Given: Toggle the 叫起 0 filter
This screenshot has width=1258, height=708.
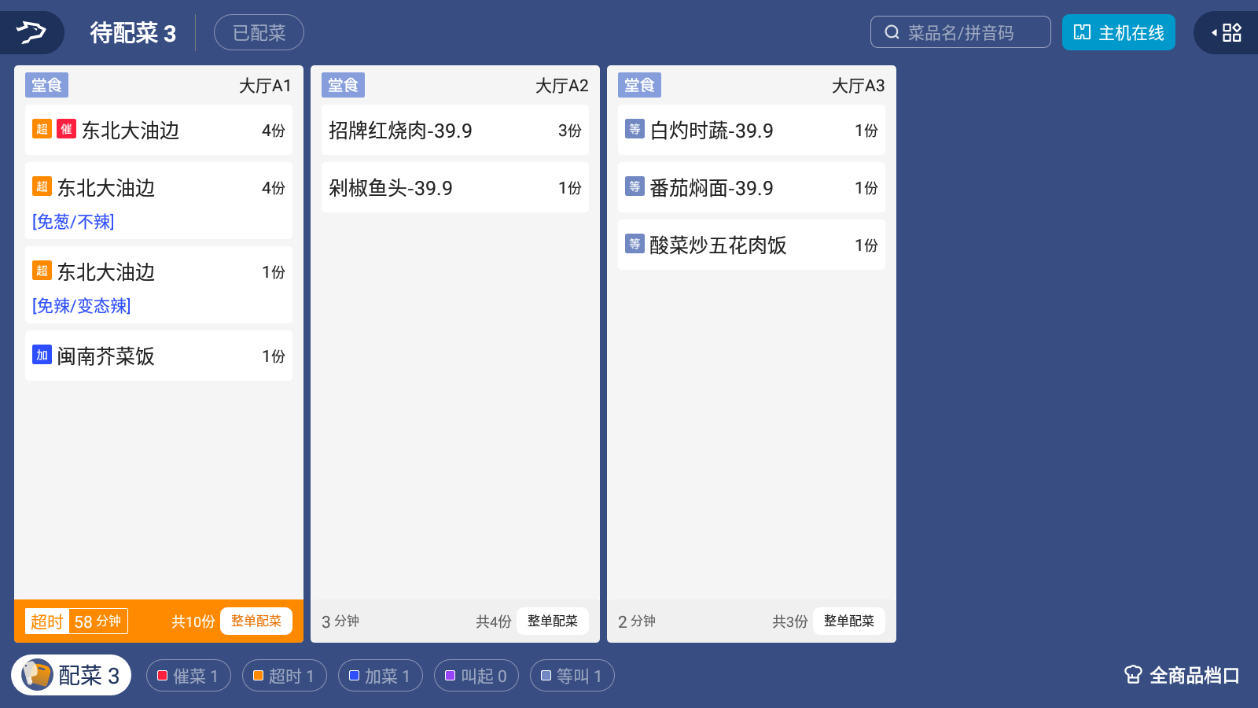Looking at the screenshot, I should coord(476,676).
